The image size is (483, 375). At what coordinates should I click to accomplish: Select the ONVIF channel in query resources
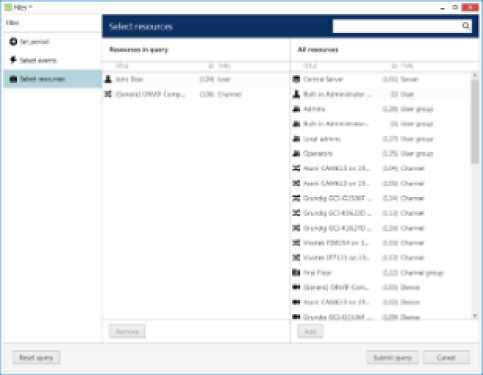point(196,94)
